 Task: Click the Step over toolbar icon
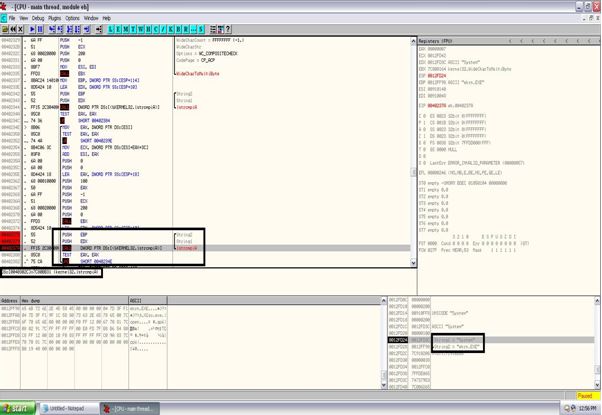click(60, 29)
